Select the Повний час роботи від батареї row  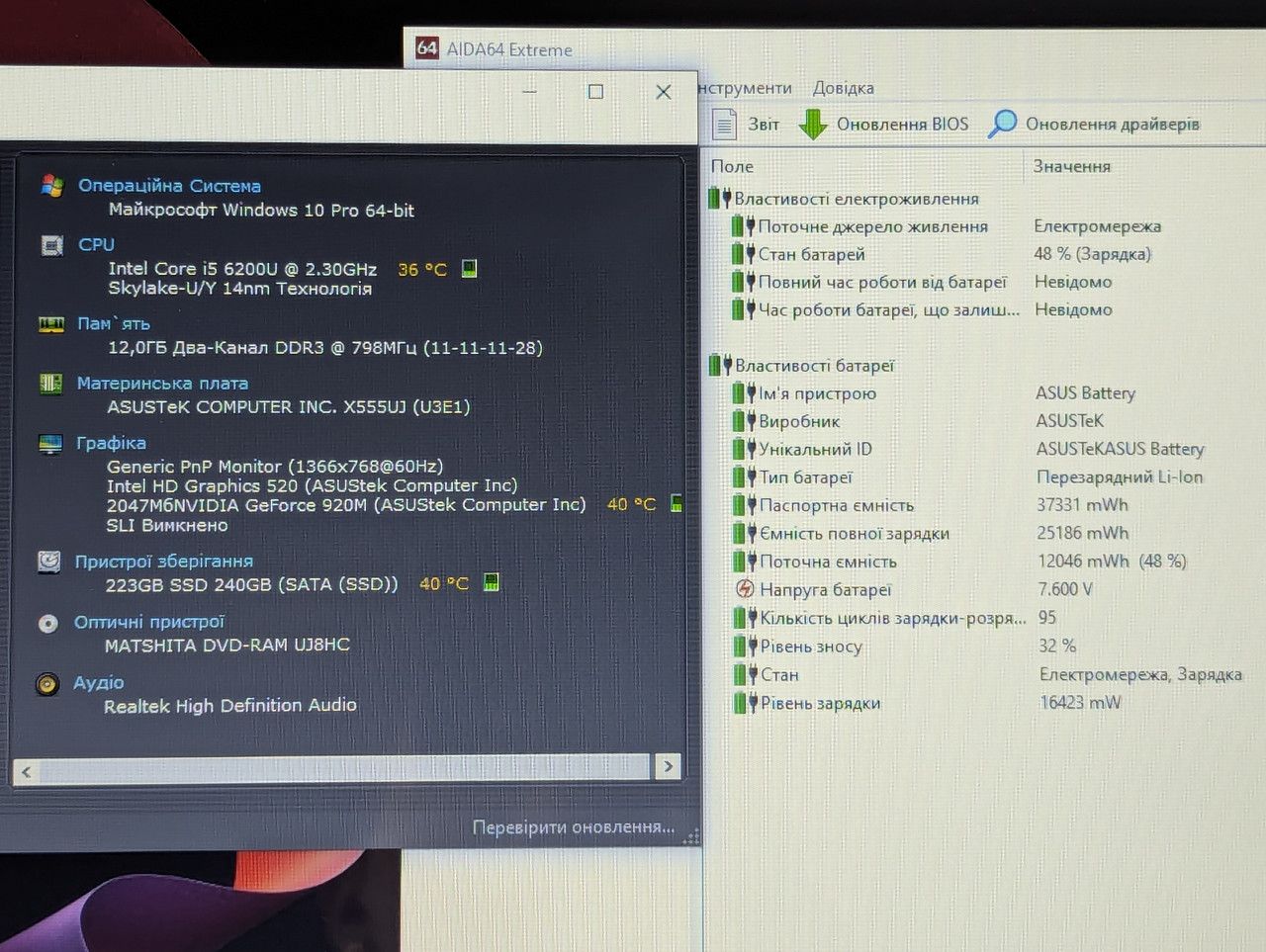coord(986,282)
